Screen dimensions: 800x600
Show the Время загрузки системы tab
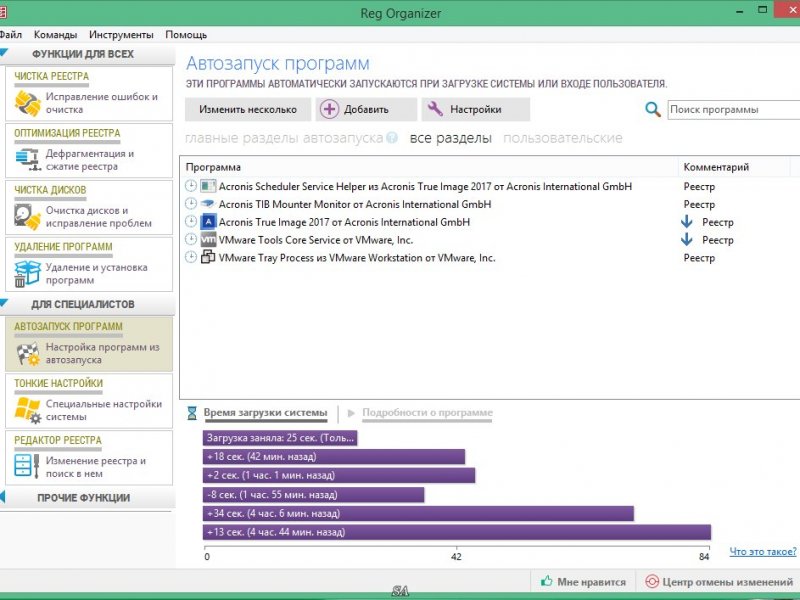pyautogui.click(x=265, y=413)
